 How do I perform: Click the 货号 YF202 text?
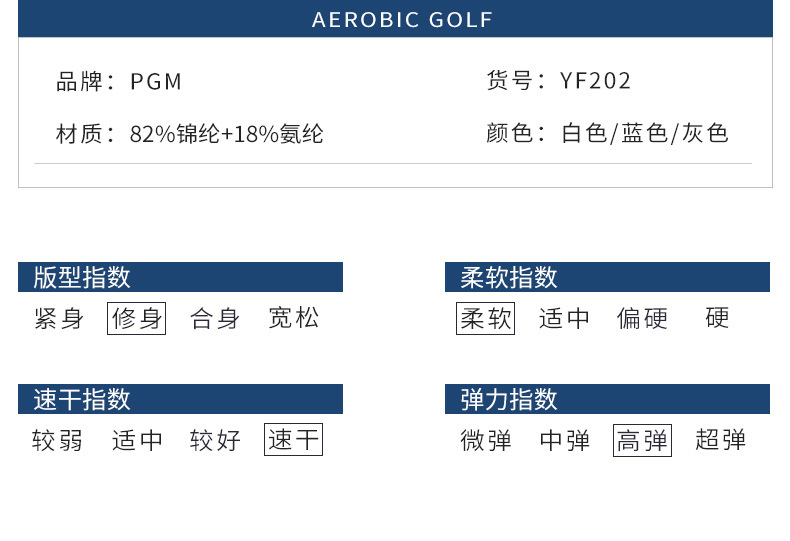point(559,81)
